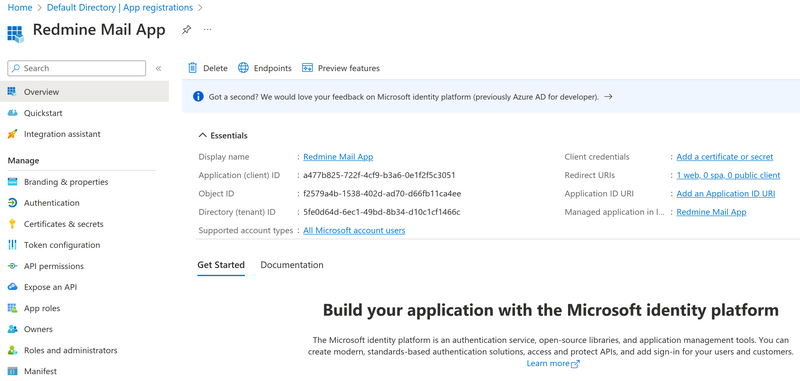
Task: Switch to the Documentation tab
Action: tap(292, 265)
